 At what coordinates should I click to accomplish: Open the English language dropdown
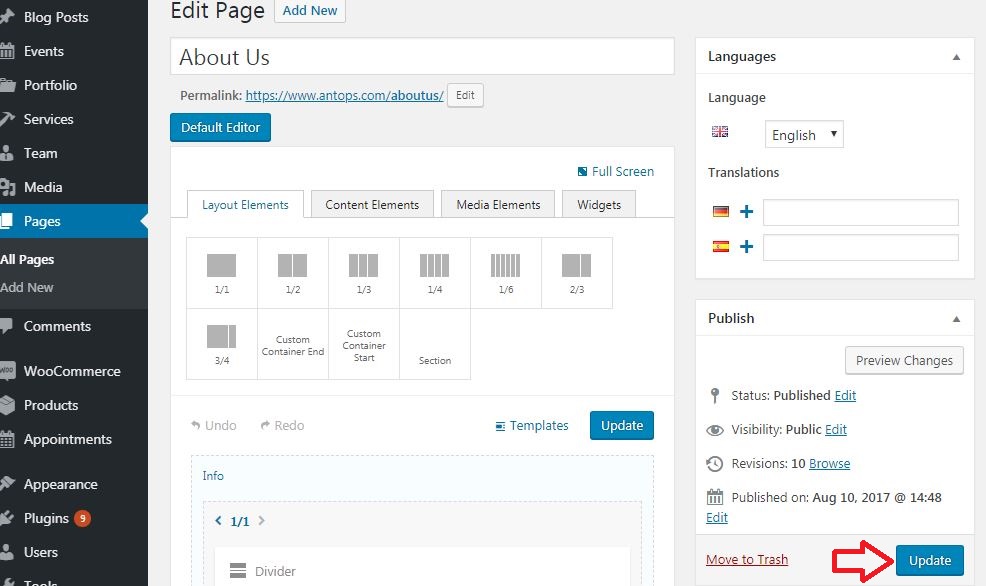coord(804,135)
